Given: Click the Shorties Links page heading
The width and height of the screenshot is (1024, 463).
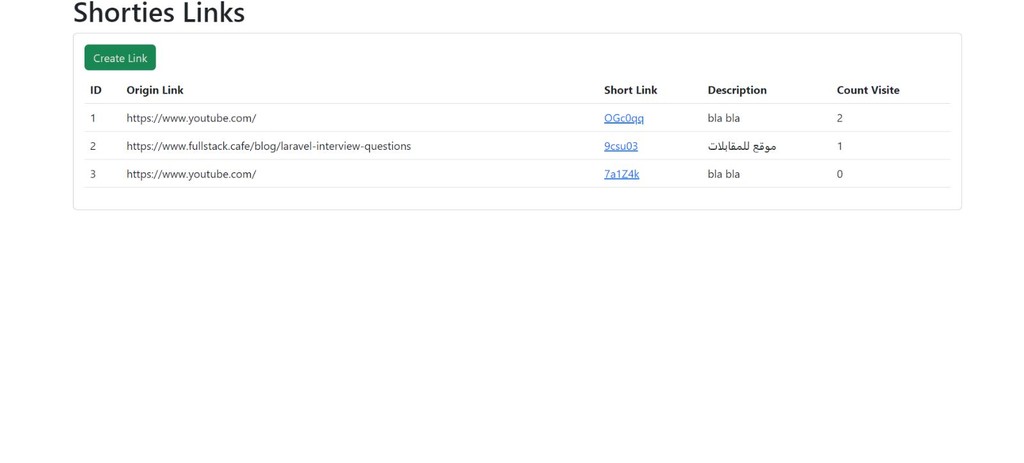Looking at the screenshot, I should [x=159, y=13].
